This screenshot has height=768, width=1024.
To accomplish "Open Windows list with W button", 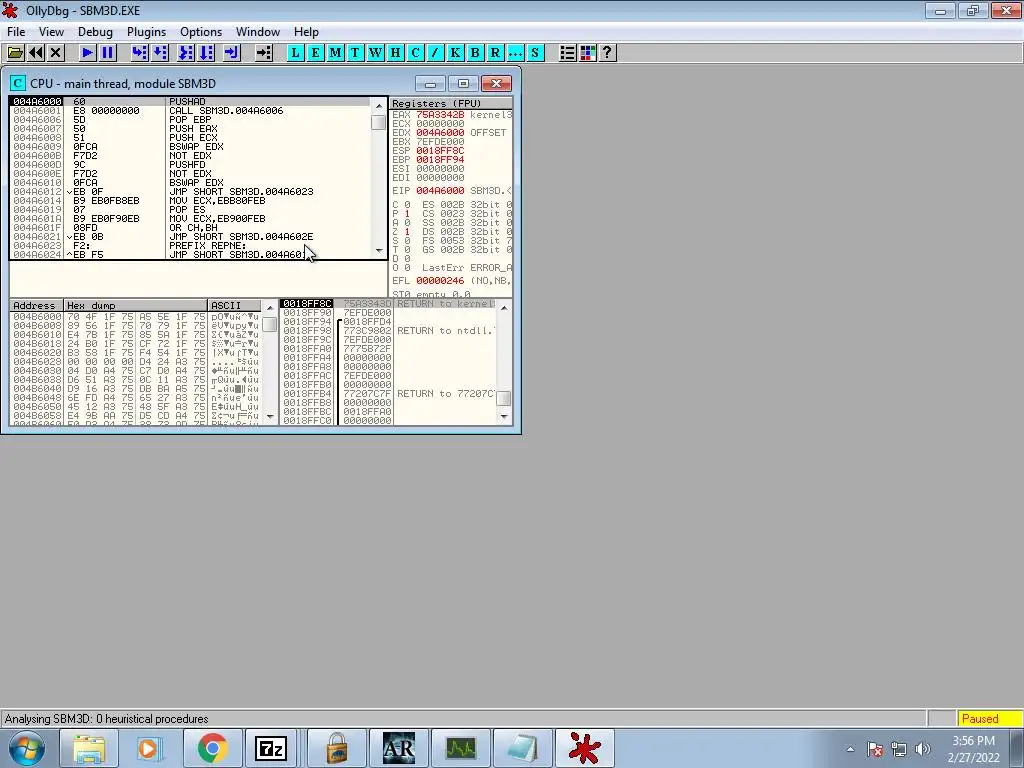I will 376,53.
